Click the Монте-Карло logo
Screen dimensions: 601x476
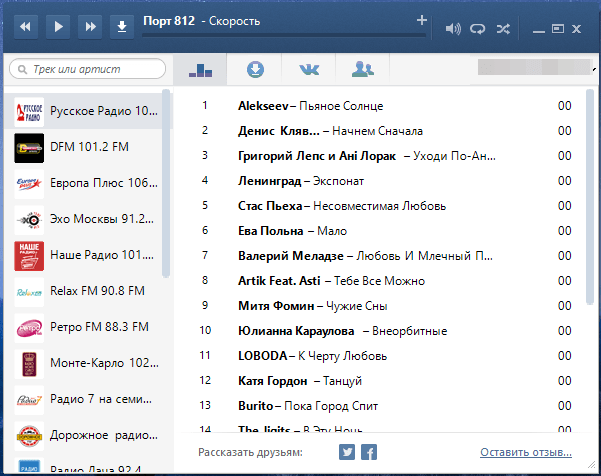(29, 364)
